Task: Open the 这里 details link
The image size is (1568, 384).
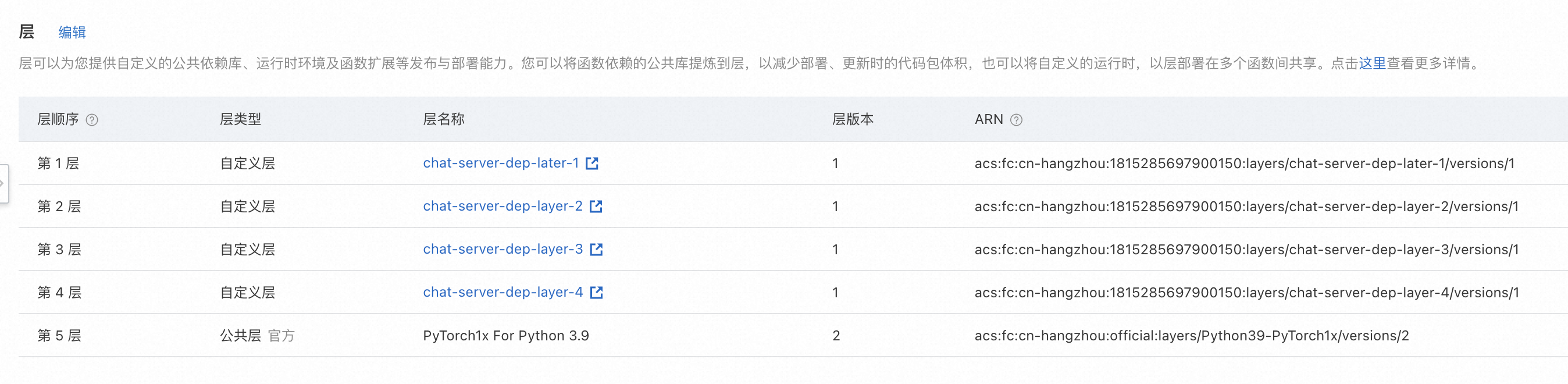Action: (1372, 63)
